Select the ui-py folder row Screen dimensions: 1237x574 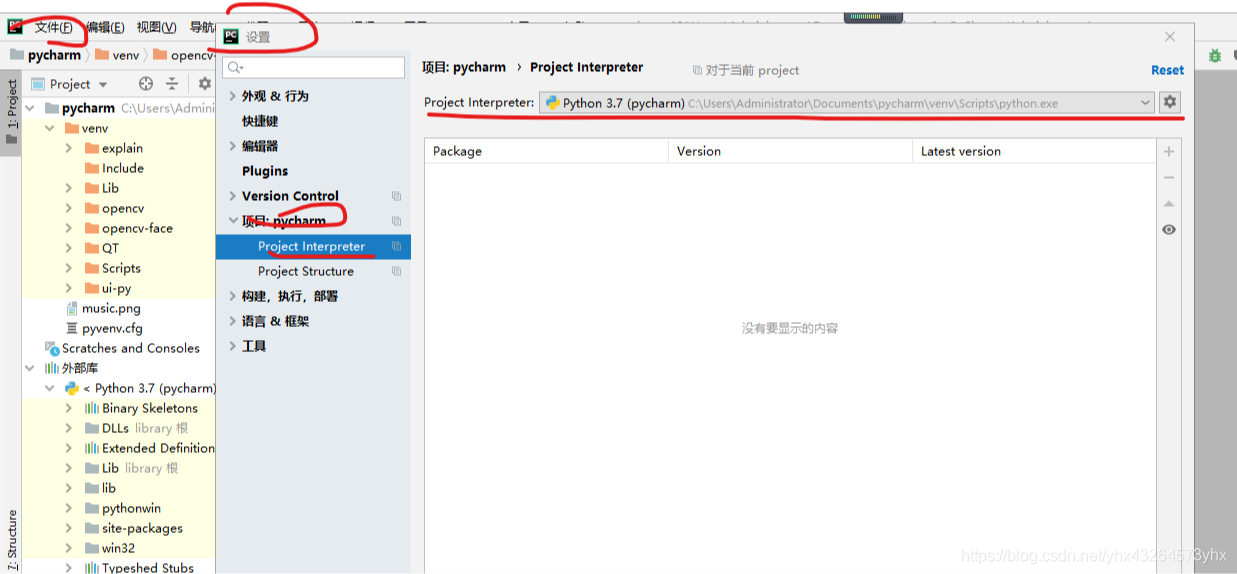(x=118, y=288)
